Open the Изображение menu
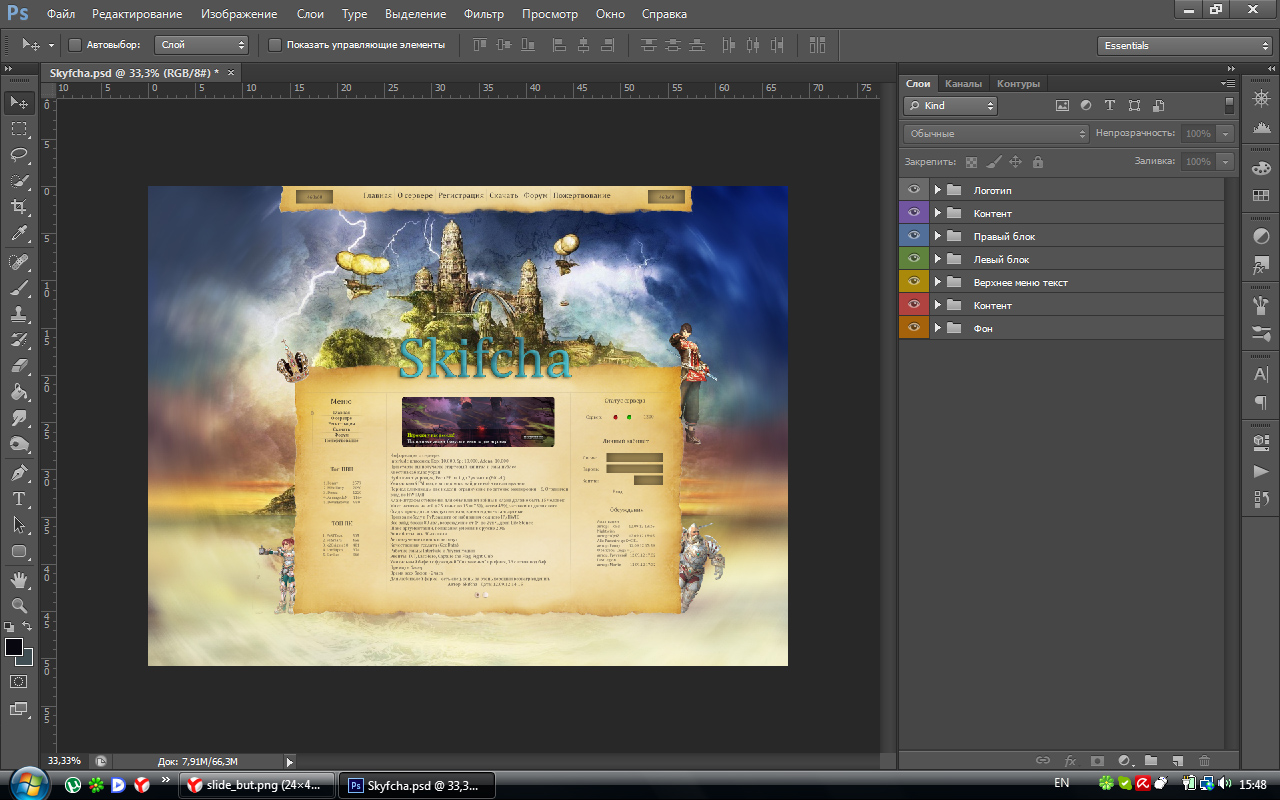Image resolution: width=1280 pixels, height=800 pixels. pos(239,14)
